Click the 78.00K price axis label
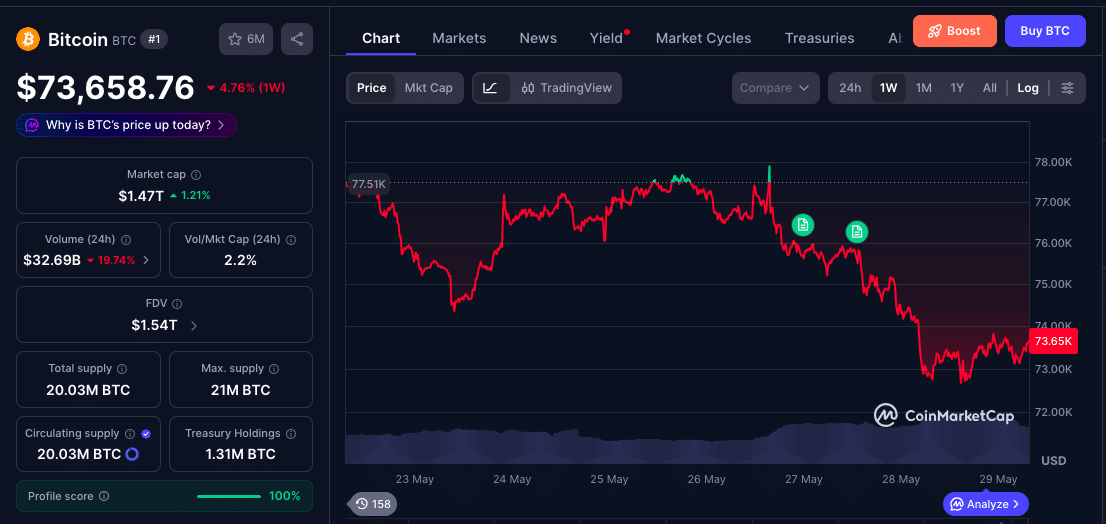The height and width of the screenshot is (524, 1106). tap(1053, 162)
